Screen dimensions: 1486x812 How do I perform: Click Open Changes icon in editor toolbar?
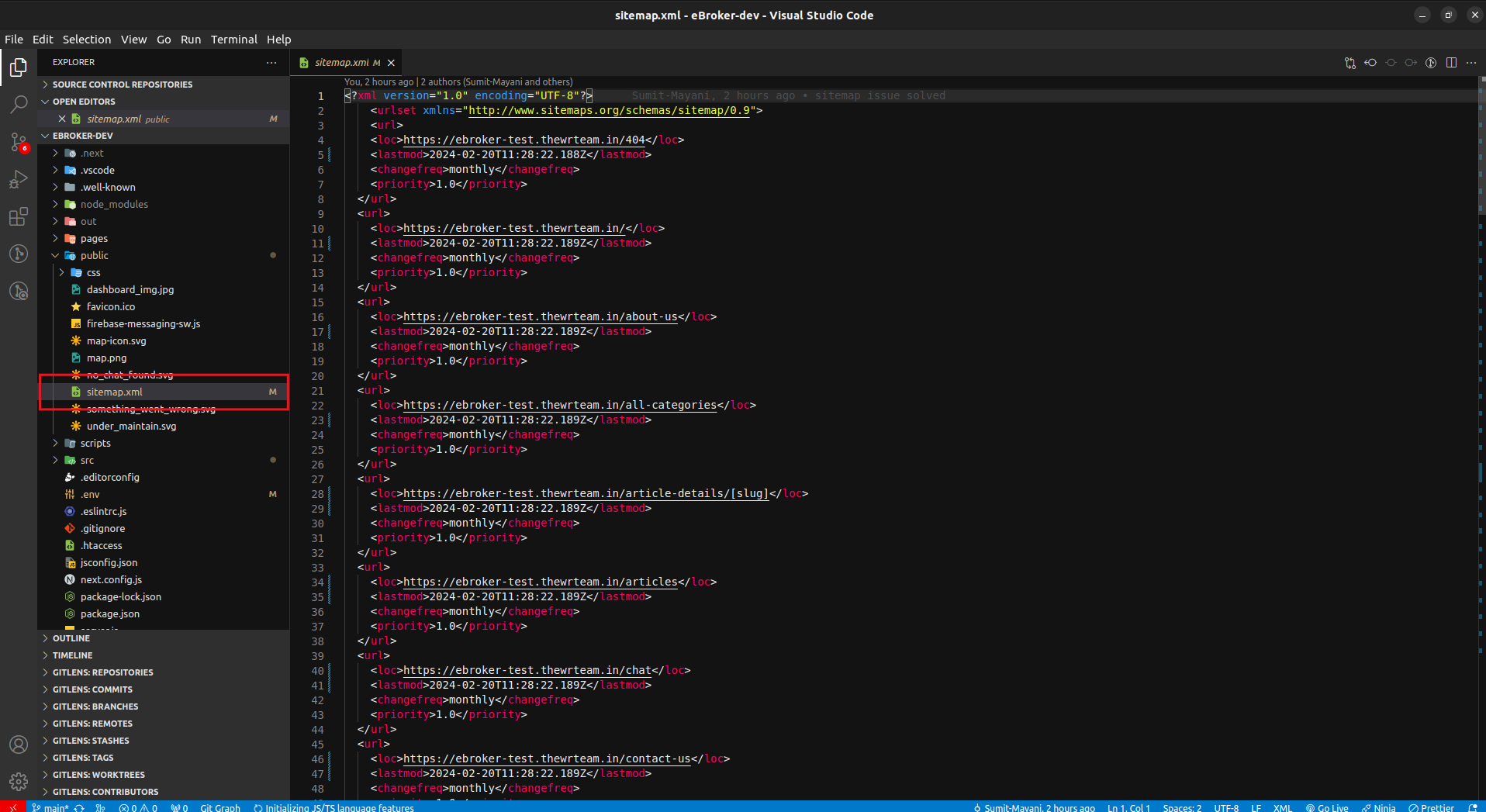1350,63
